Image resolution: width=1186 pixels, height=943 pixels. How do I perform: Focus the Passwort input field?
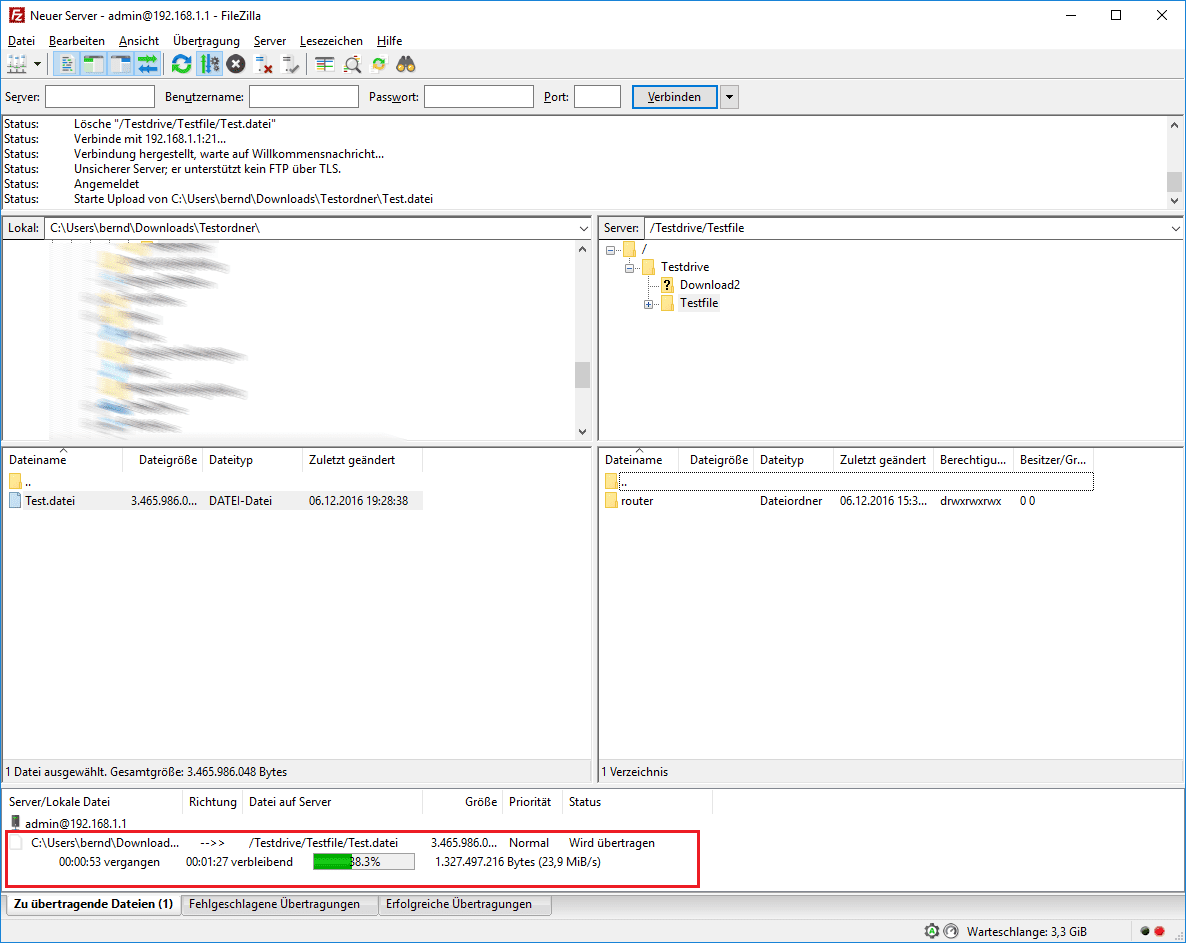479,97
